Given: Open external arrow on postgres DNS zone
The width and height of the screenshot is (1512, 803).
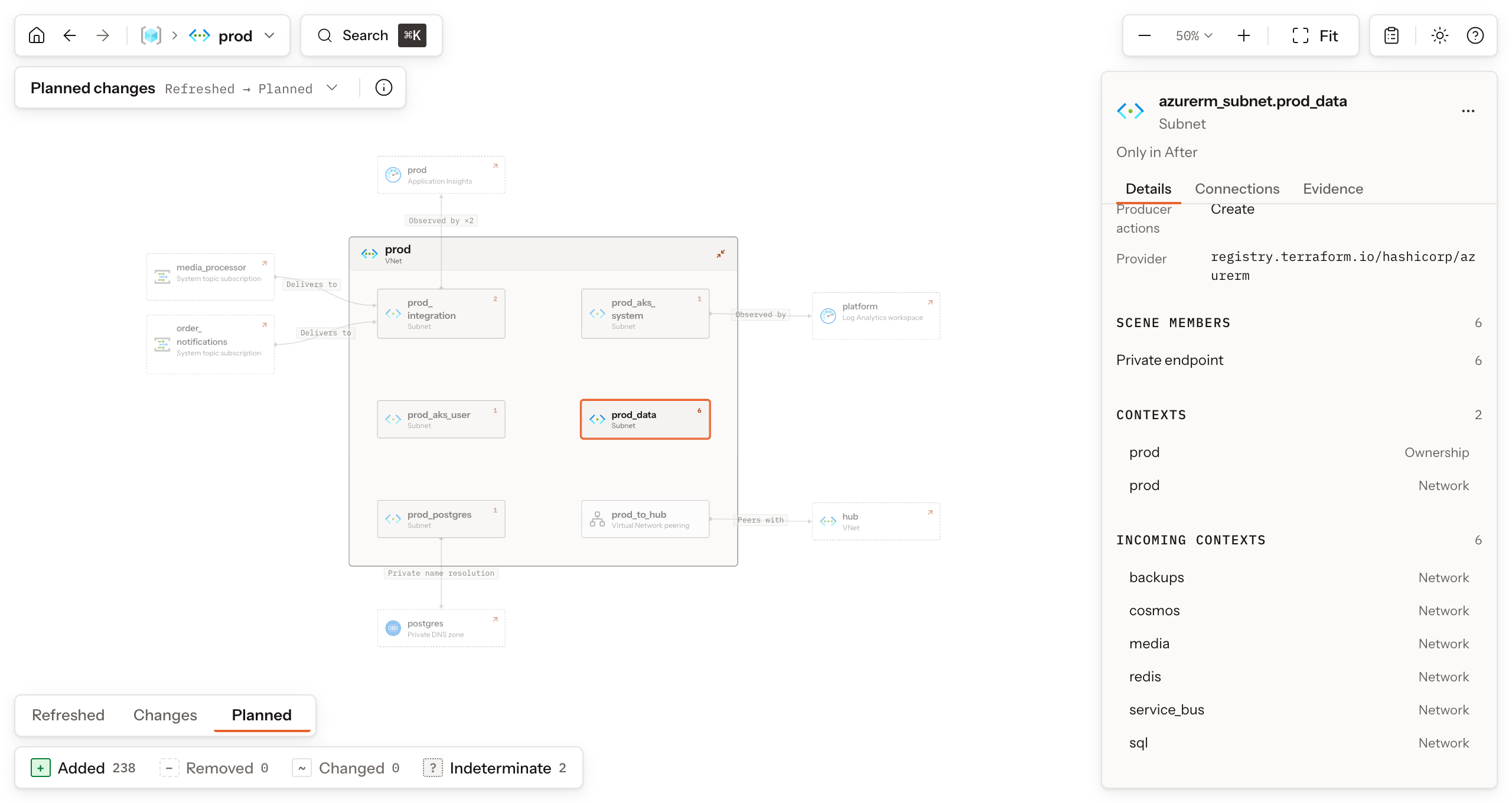Looking at the screenshot, I should 495,620.
